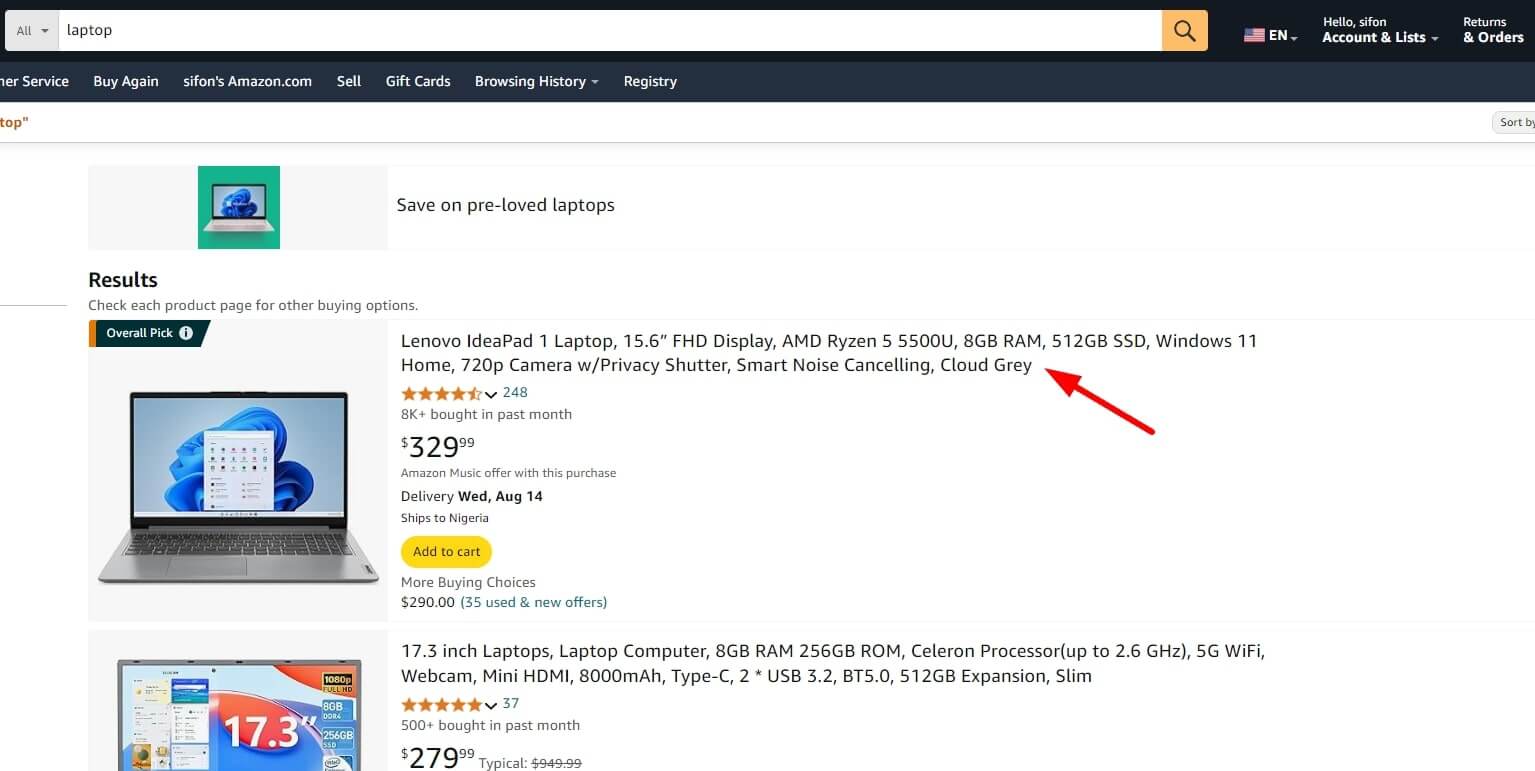
Task: Click the Overall Pick info icon
Action: (186, 333)
